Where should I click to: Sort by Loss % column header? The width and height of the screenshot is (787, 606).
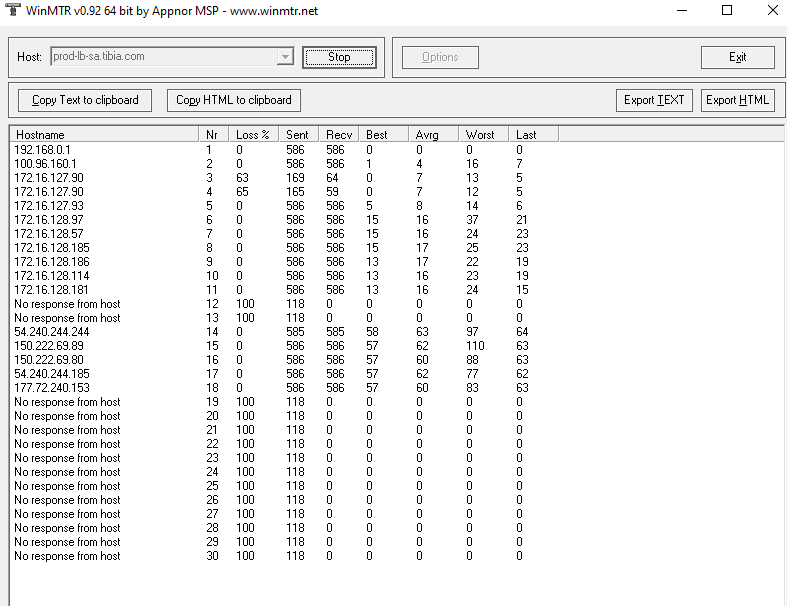point(254,135)
